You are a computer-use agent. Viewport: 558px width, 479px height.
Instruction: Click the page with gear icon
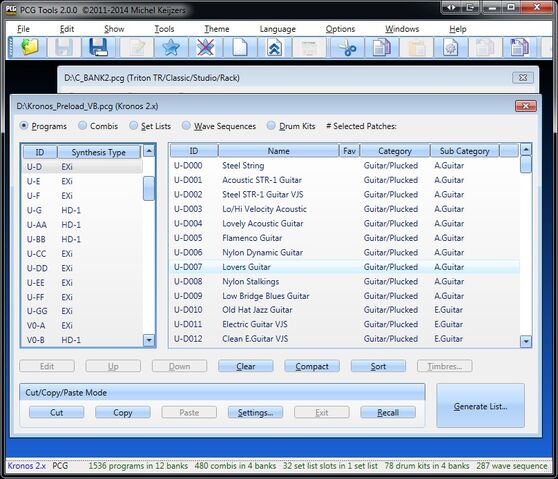tap(451, 47)
